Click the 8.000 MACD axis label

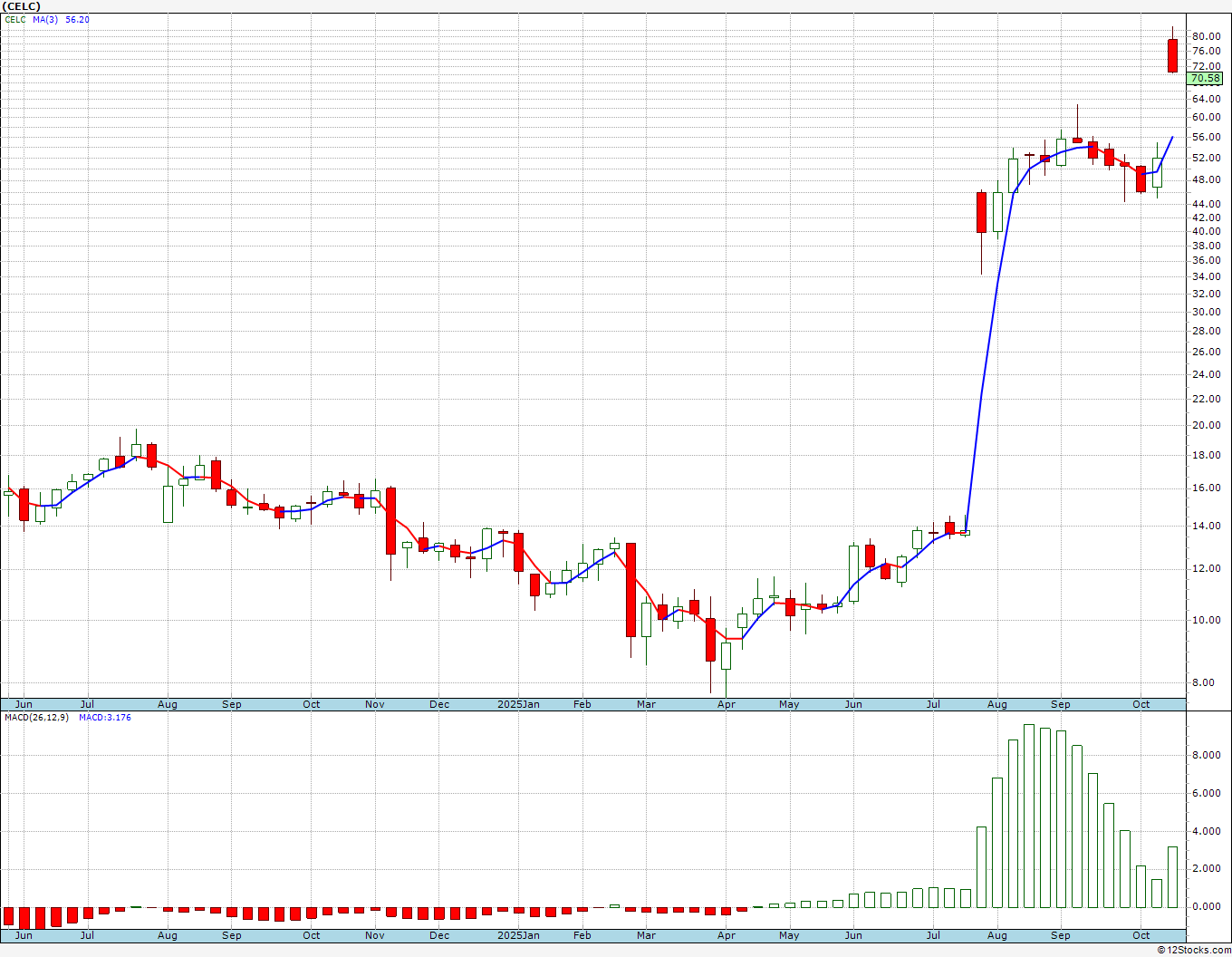[1206, 755]
